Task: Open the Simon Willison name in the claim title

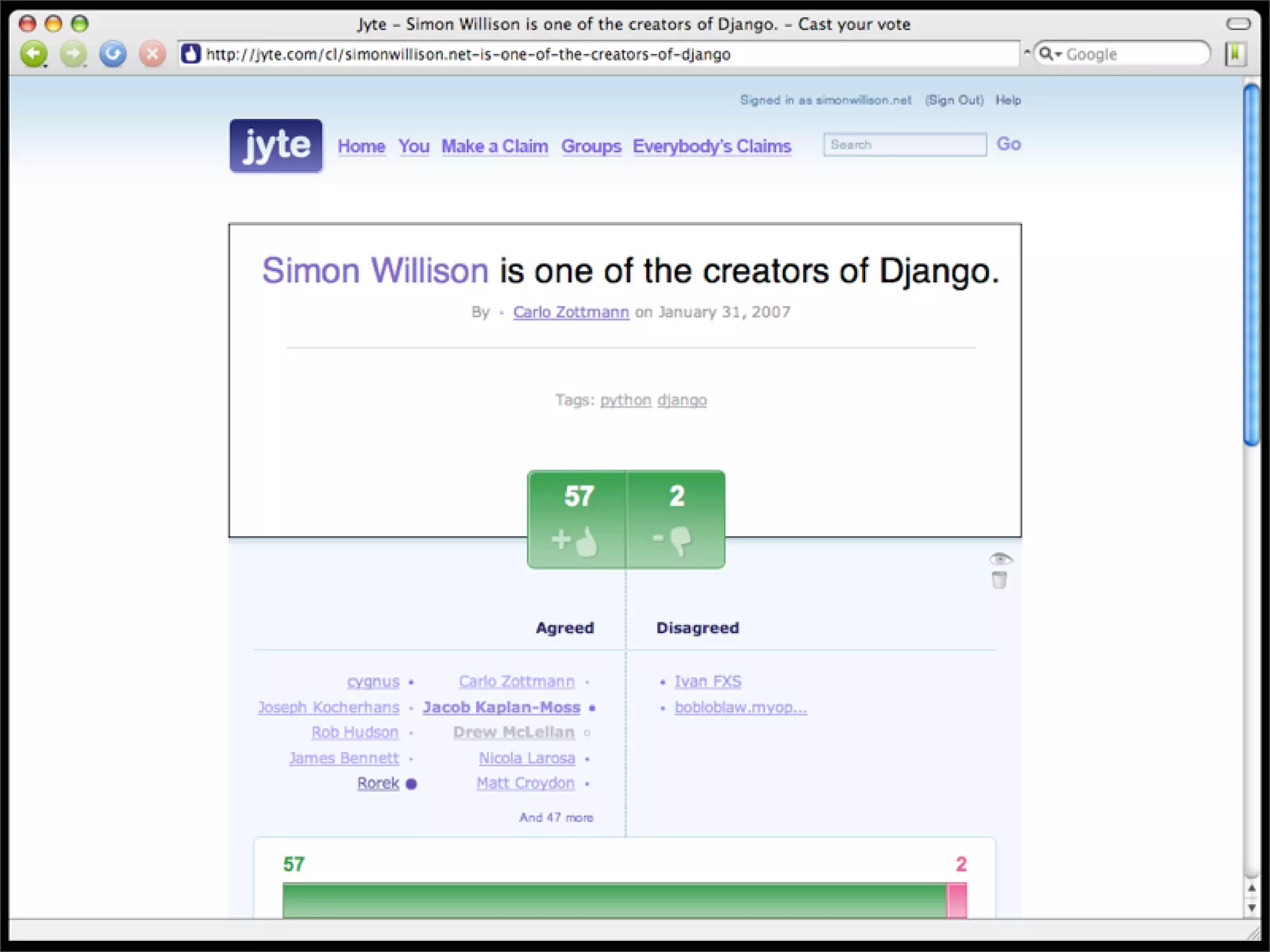Action: point(375,271)
